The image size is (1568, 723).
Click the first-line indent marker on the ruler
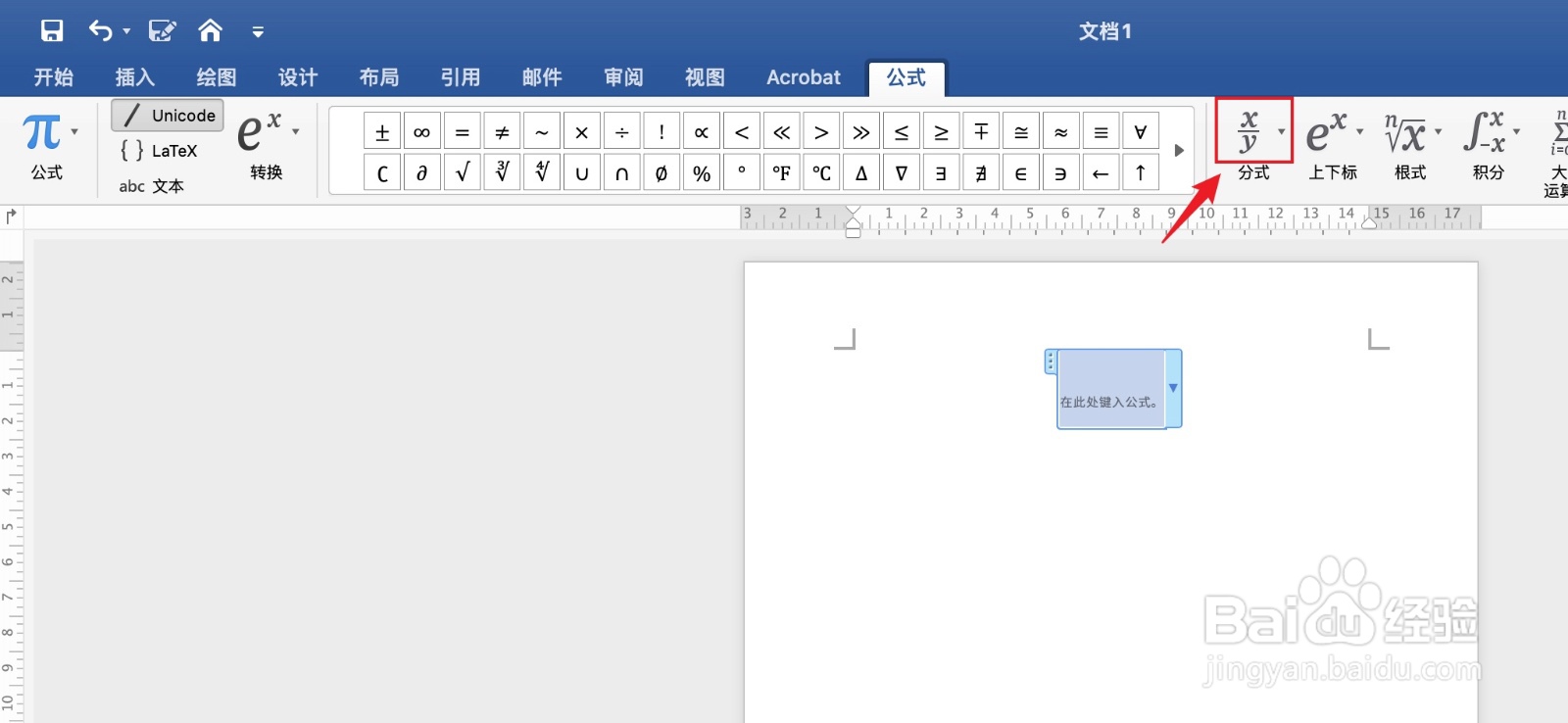click(854, 211)
